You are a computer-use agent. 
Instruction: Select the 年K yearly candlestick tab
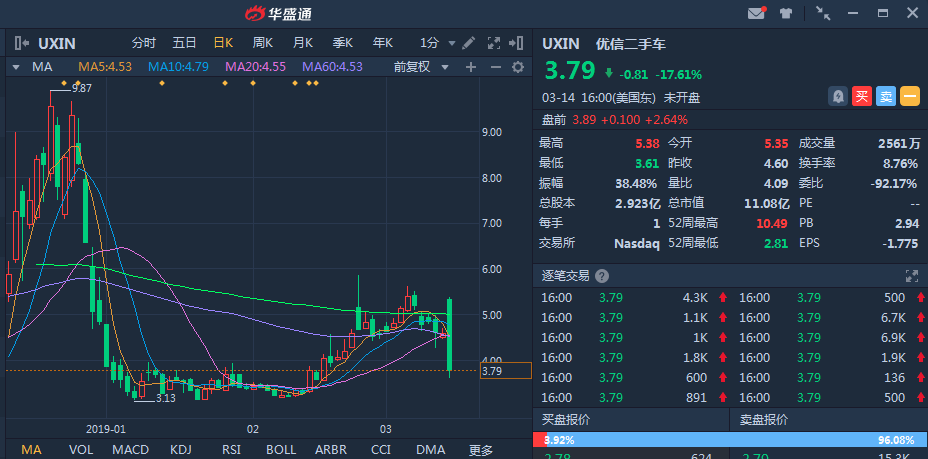pyautogui.click(x=382, y=43)
